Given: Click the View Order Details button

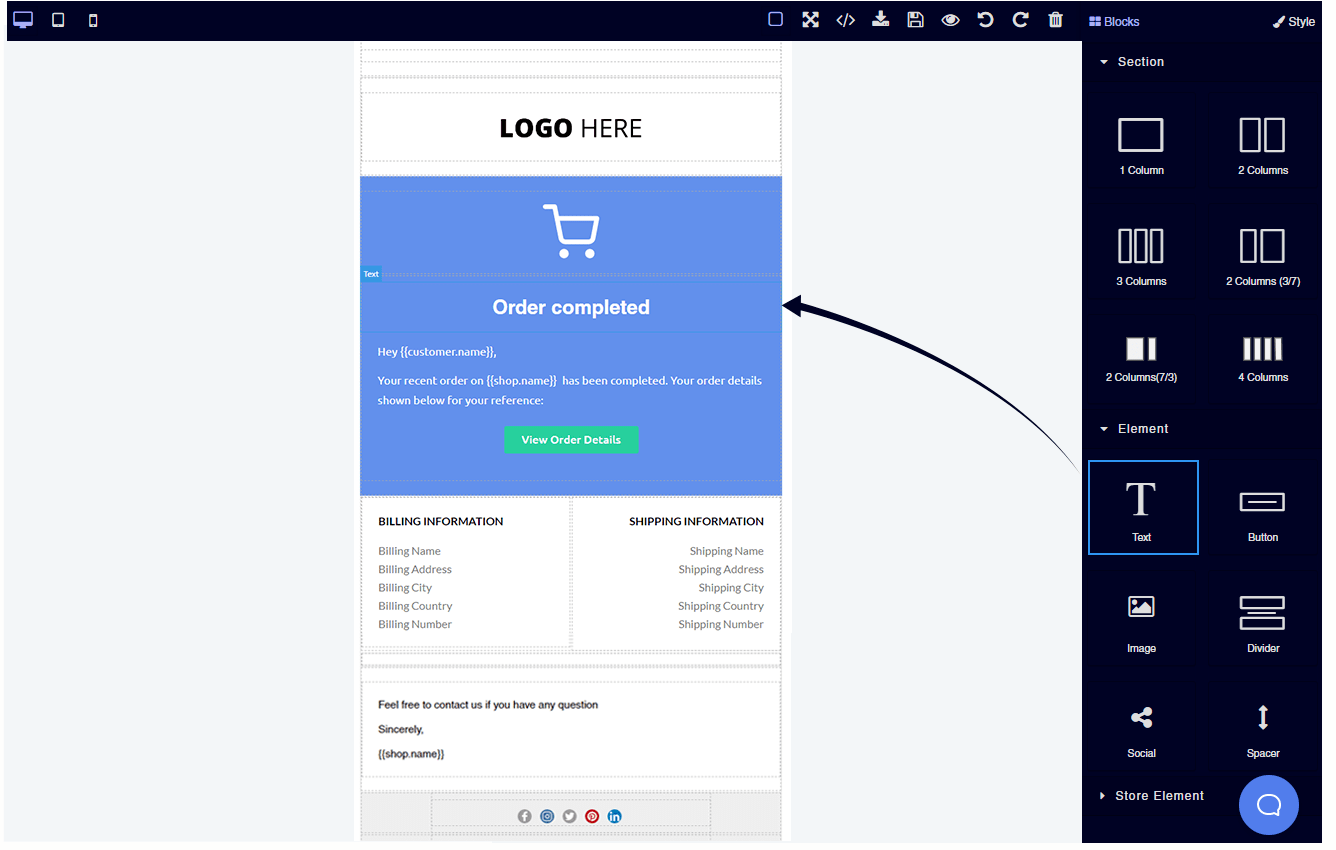Looking at the screenshot, I should coord(571,439).
